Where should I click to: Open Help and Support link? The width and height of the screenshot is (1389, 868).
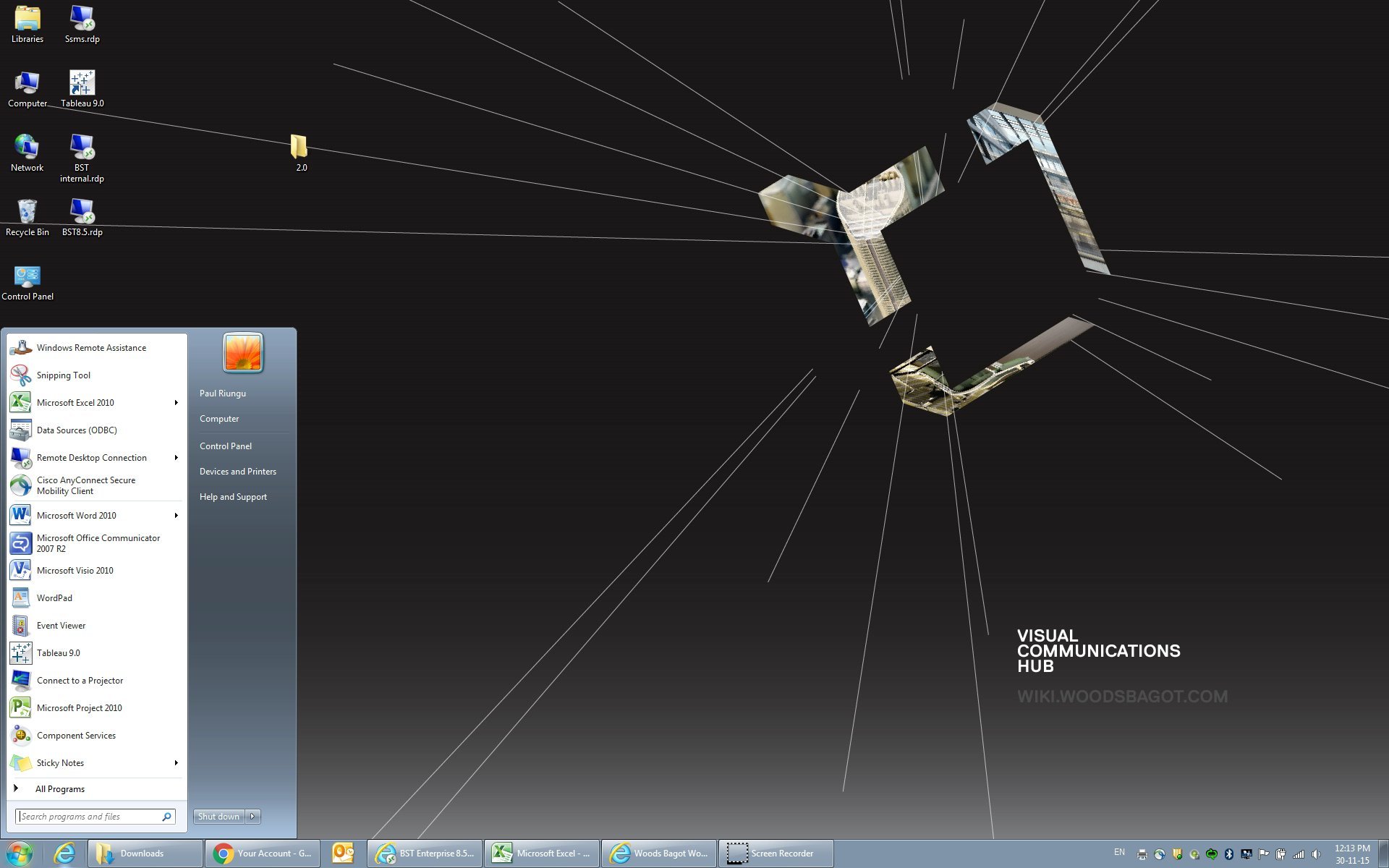pyautogui.click(x=233, y=497)
